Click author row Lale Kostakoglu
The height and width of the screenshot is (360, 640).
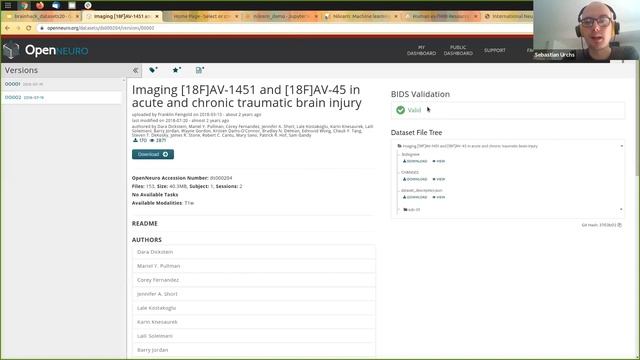[x=253, y=308]
